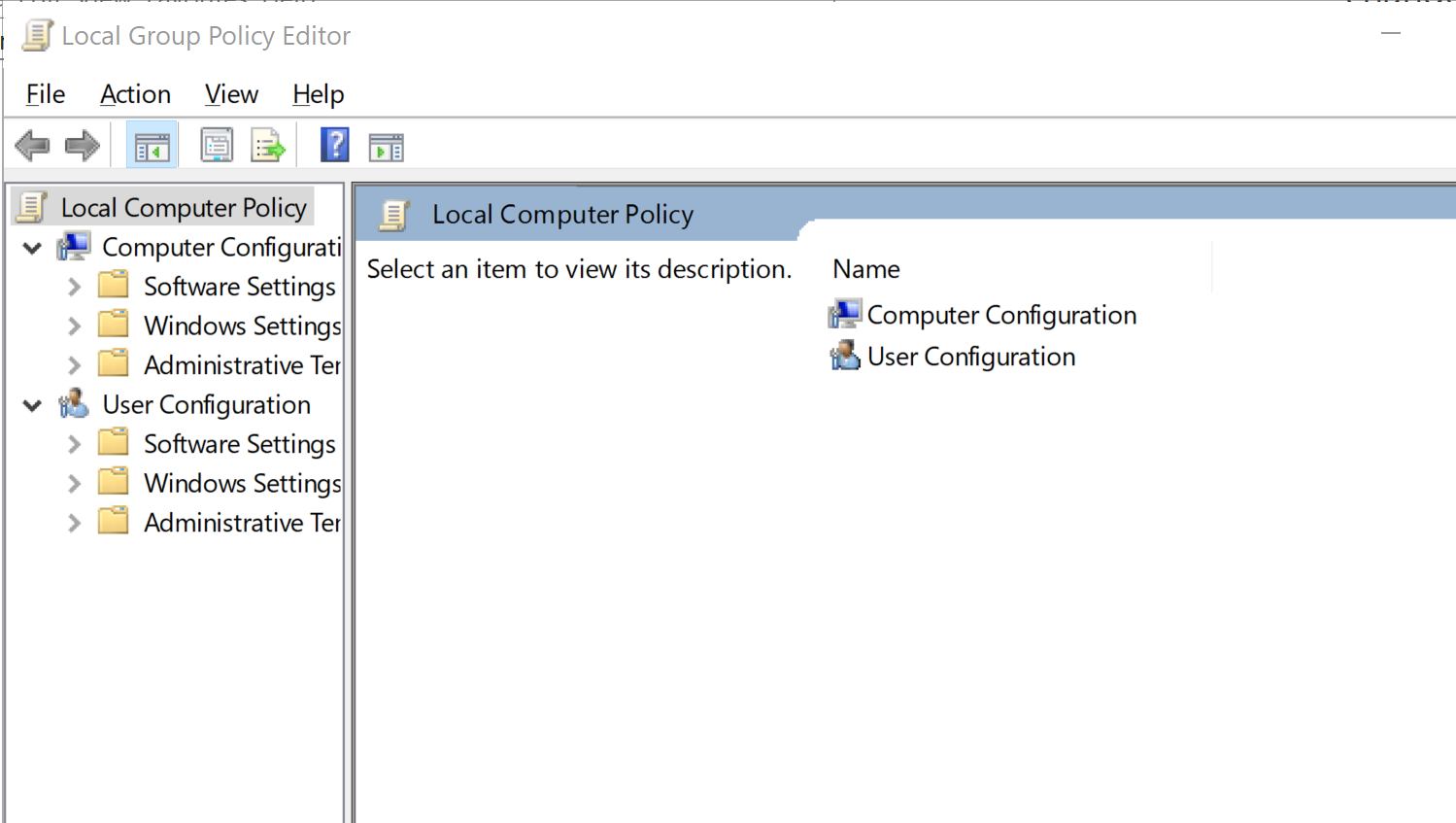
Task: Click the Local Computer Policy tree scroll icon
Action: tap(32, 207)
